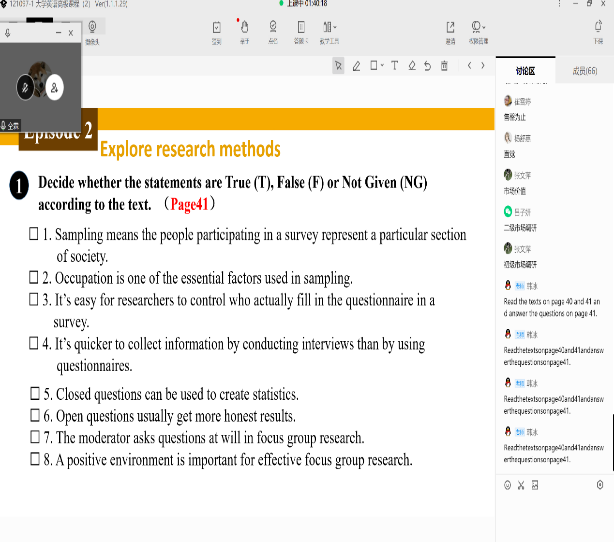This screenshot has height=542, width=614.
Task: Switch to the 成员(66) members tab
Action: [x=585, y=71]
